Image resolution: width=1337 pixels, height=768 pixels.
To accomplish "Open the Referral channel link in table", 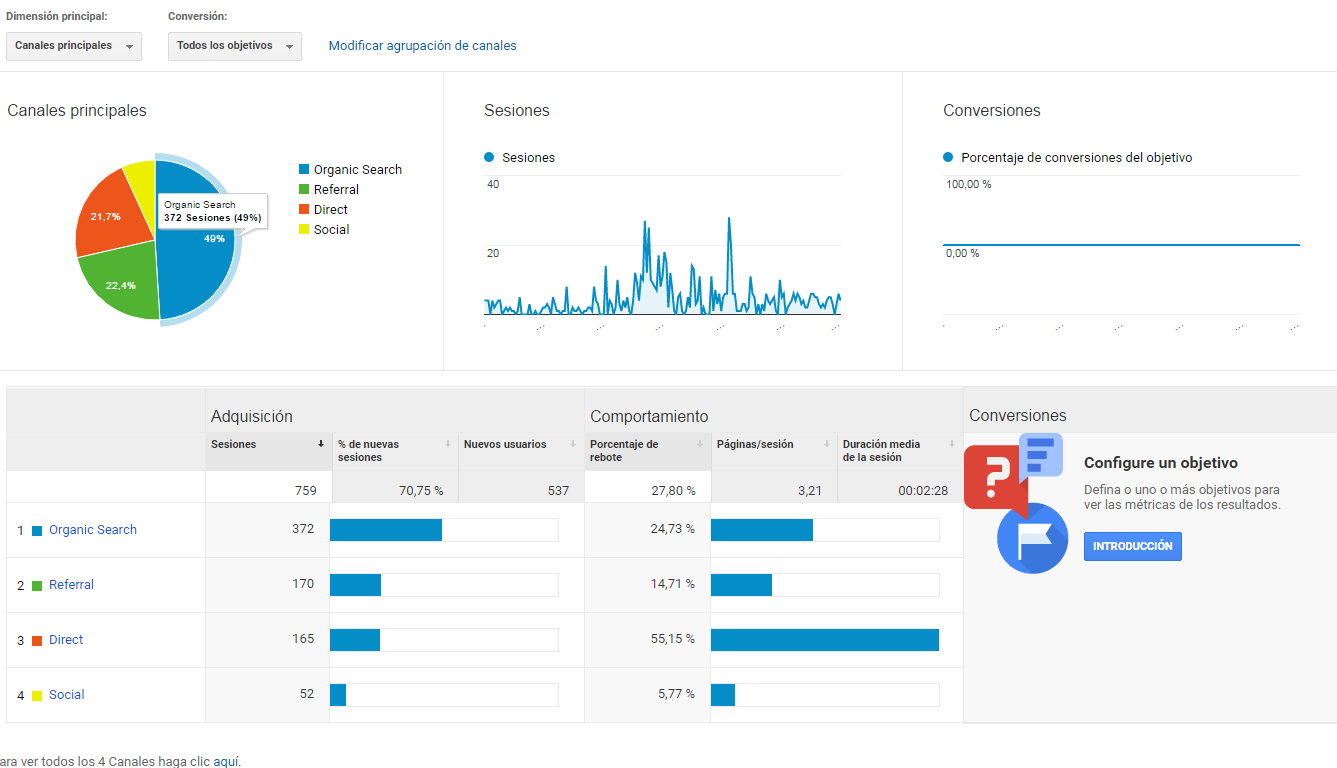I will coord(71,585).
